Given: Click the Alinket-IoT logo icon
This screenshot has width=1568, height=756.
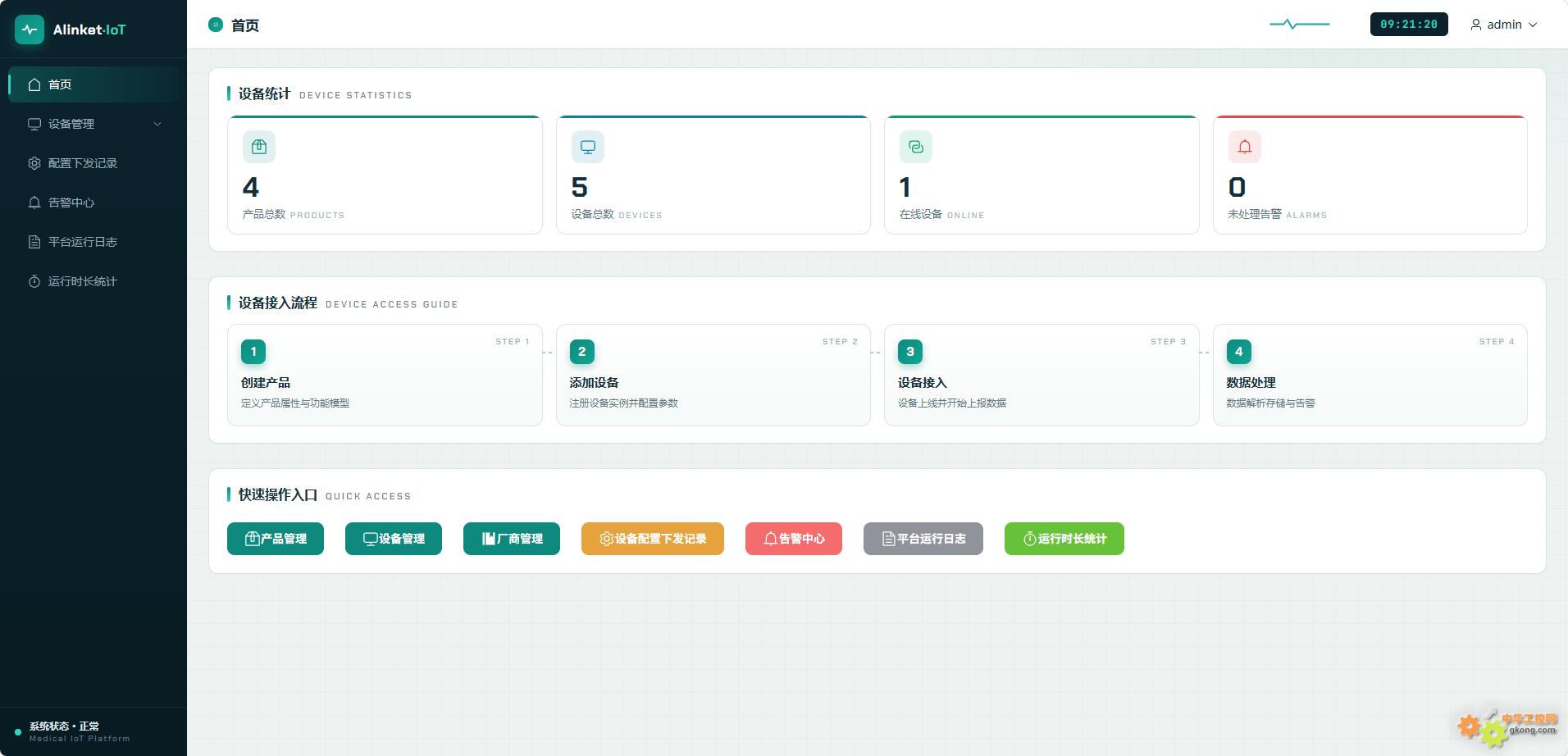Looking at the screenshot, I should [30, 30].
